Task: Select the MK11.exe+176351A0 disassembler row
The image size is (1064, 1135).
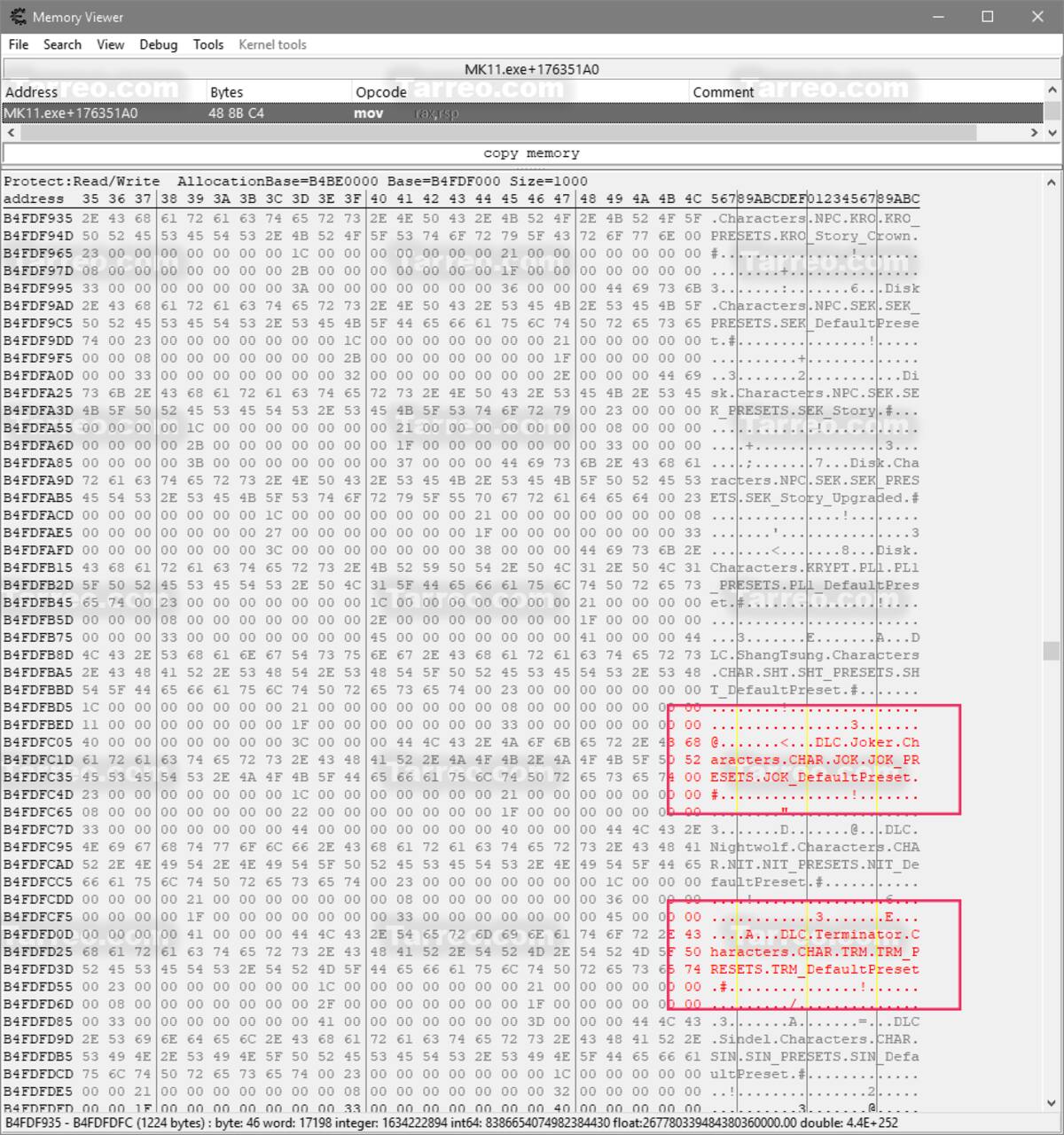Action: pos(522,113)
